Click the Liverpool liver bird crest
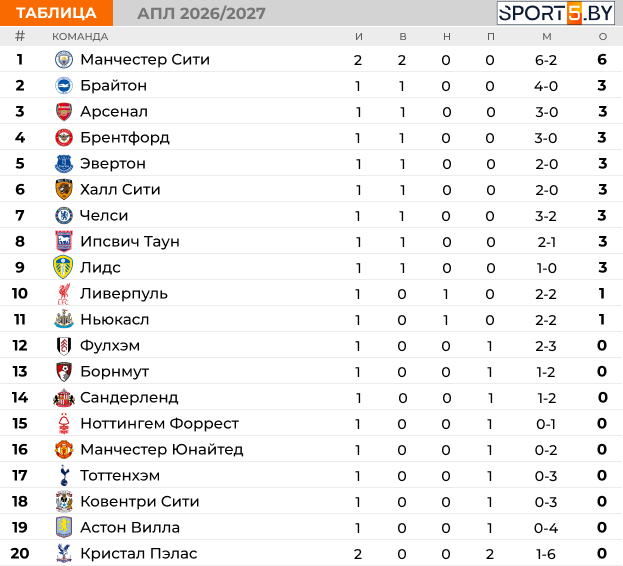The image size is (623, 566). click(64, 294)
